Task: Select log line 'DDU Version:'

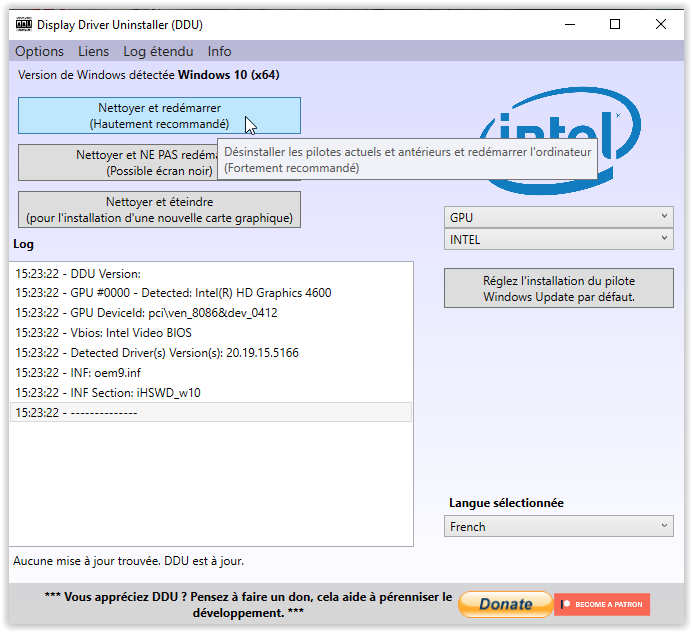Action: pos(211,274)
